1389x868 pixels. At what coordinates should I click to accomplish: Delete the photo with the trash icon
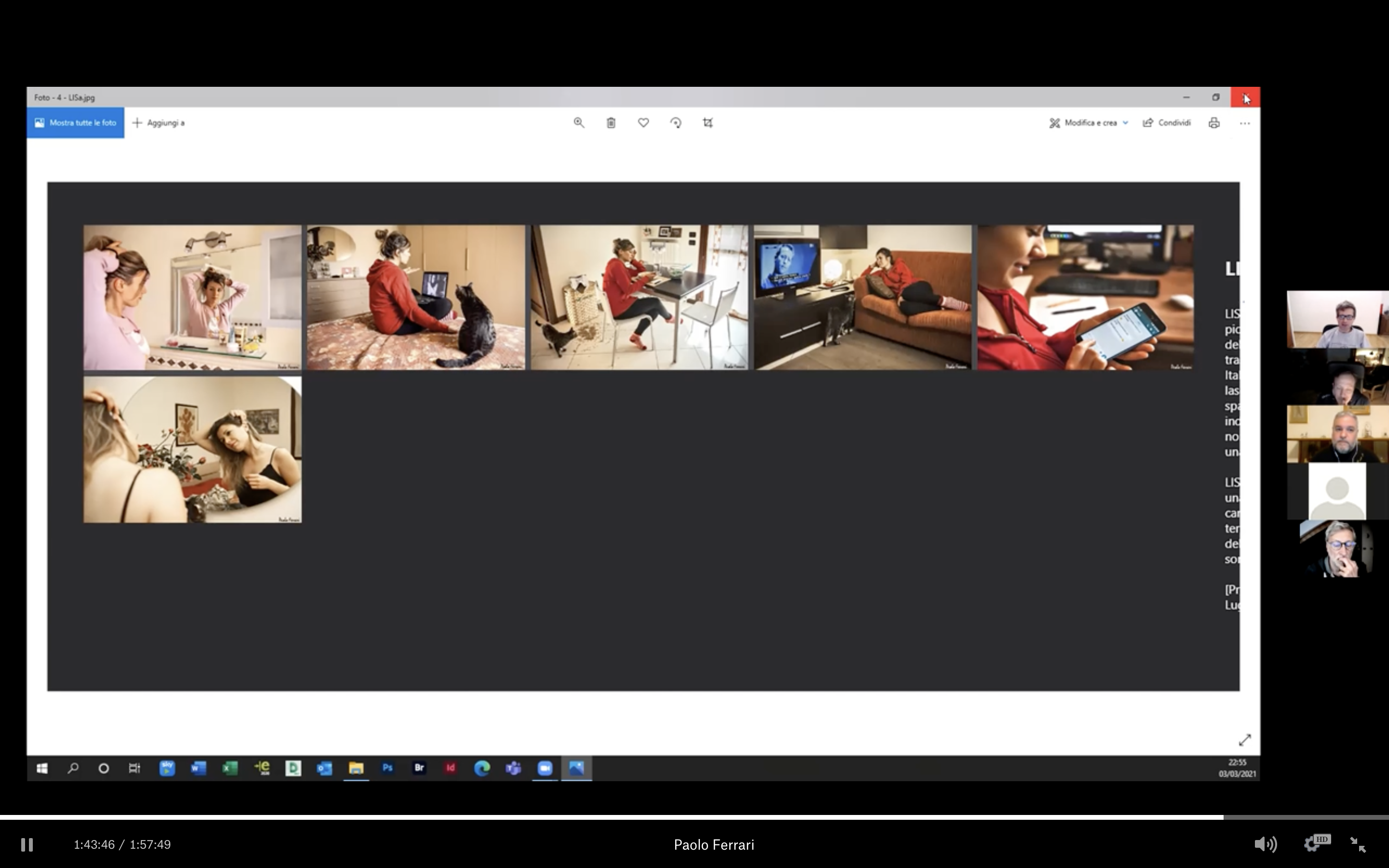(611, 123)
